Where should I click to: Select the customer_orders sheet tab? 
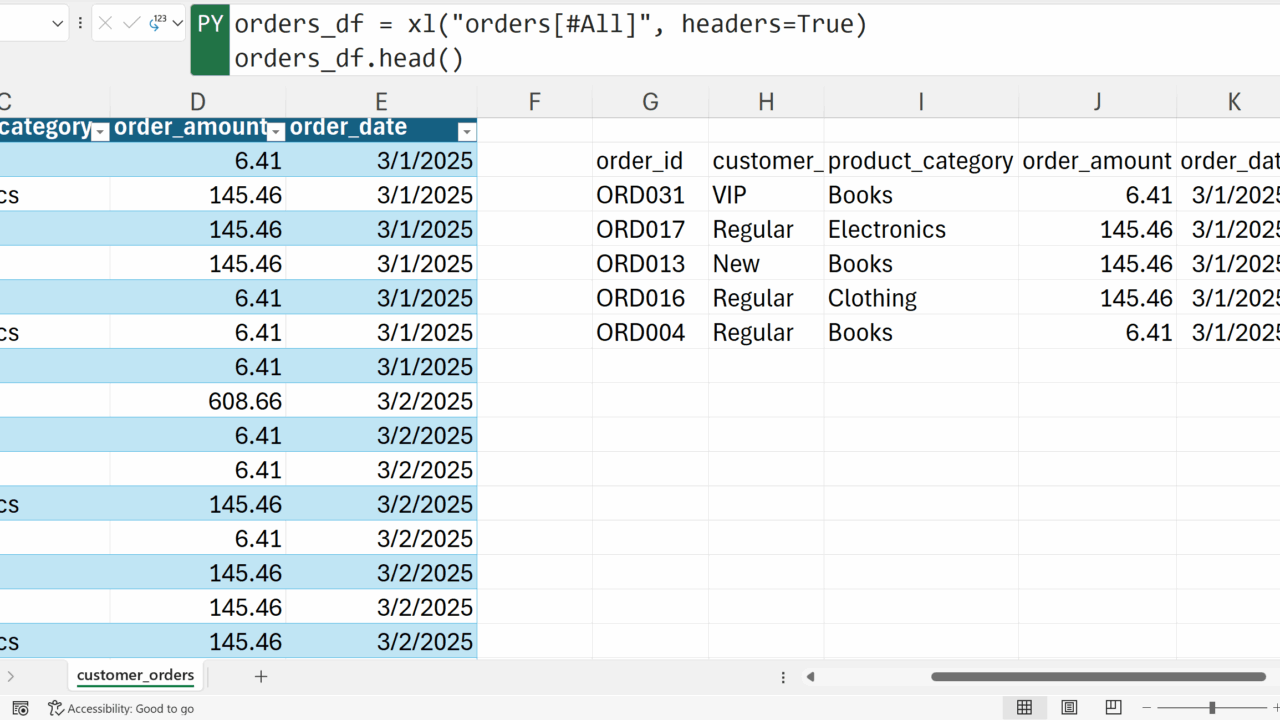135,675
